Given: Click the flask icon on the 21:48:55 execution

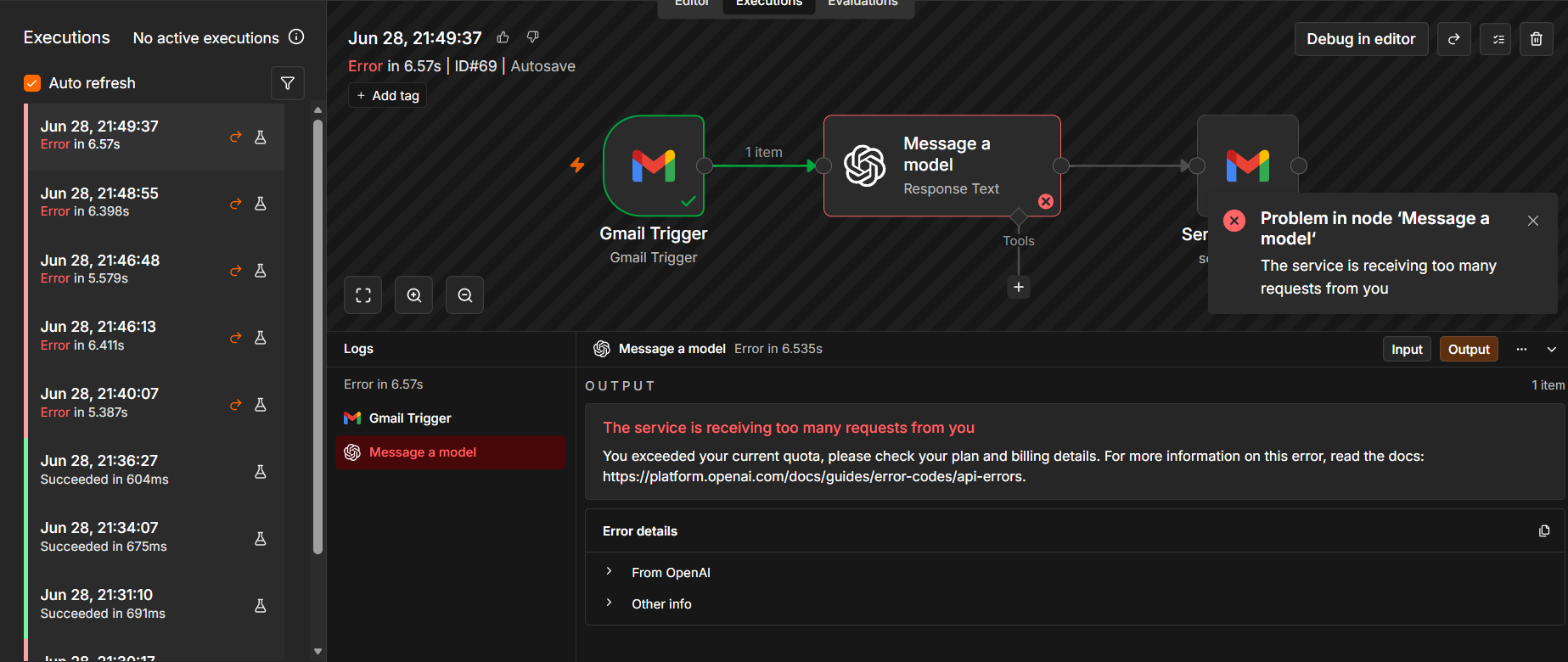Looking at the screenshot, I should [261, 204].
